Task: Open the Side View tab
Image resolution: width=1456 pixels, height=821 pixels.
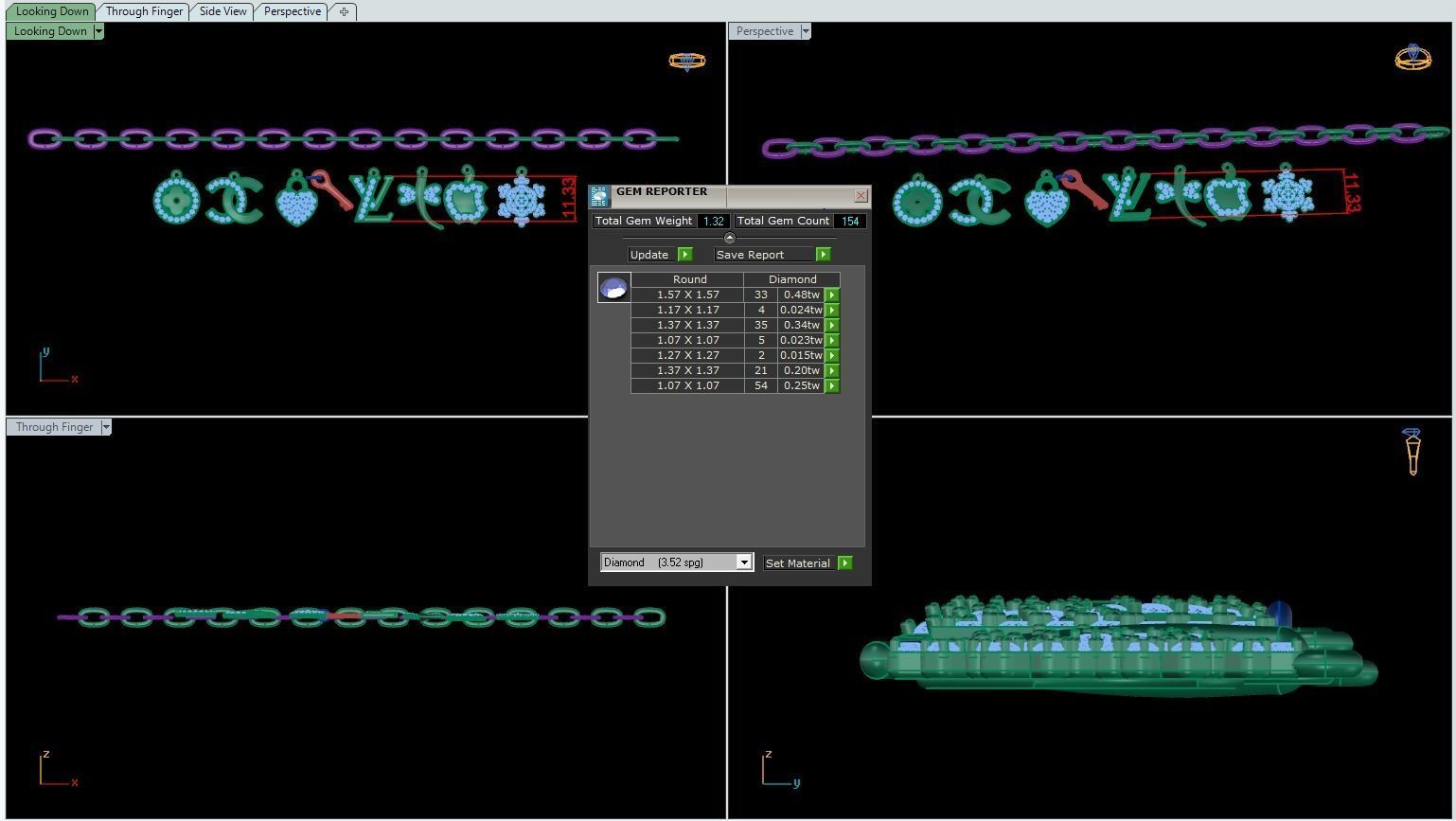Action: pyautogui.click(x=222, y=11)
